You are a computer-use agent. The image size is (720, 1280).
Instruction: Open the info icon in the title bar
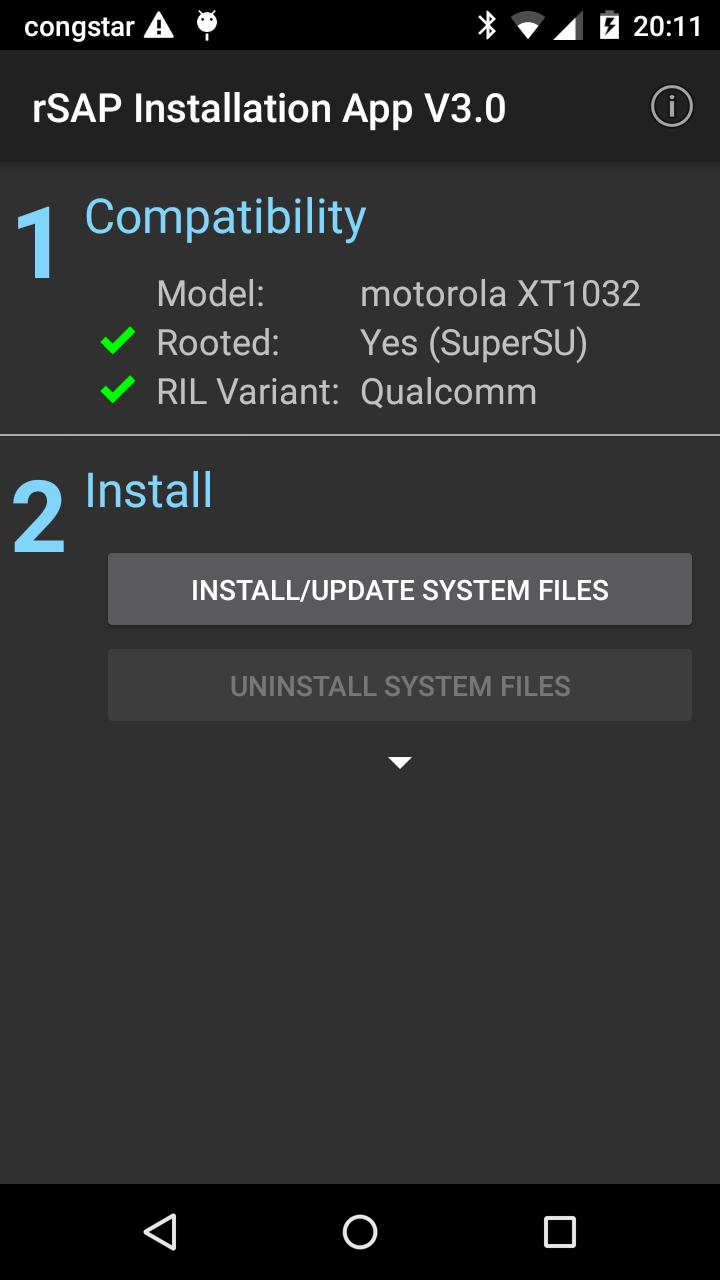(671, 106)
